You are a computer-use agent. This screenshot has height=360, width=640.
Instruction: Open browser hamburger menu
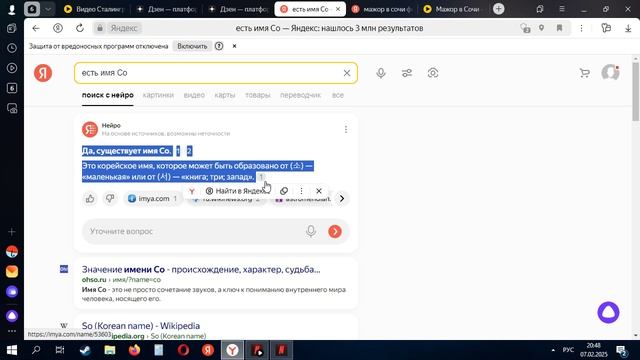coord(562,9)
